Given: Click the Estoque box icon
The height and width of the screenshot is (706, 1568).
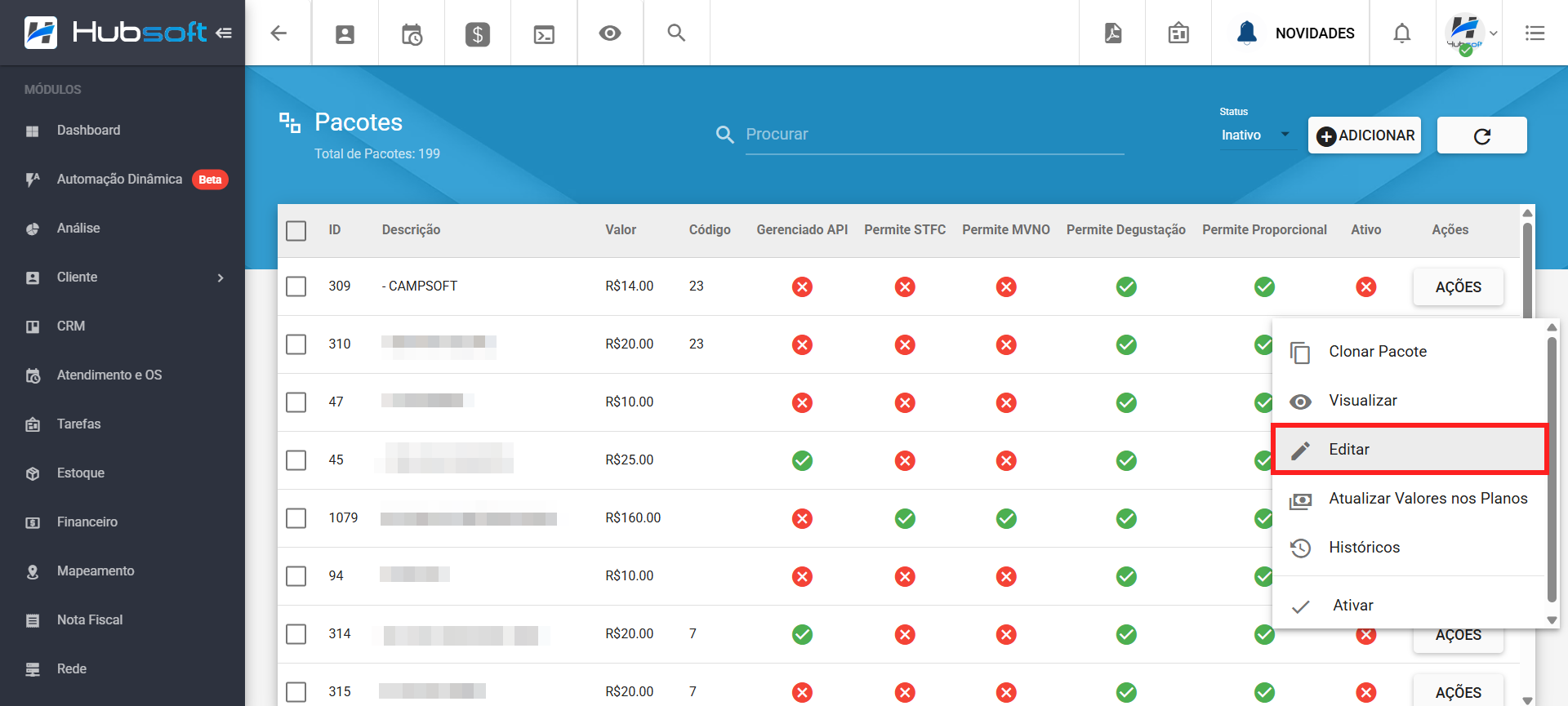Looking at the screenshot, I should click(33, 473).
